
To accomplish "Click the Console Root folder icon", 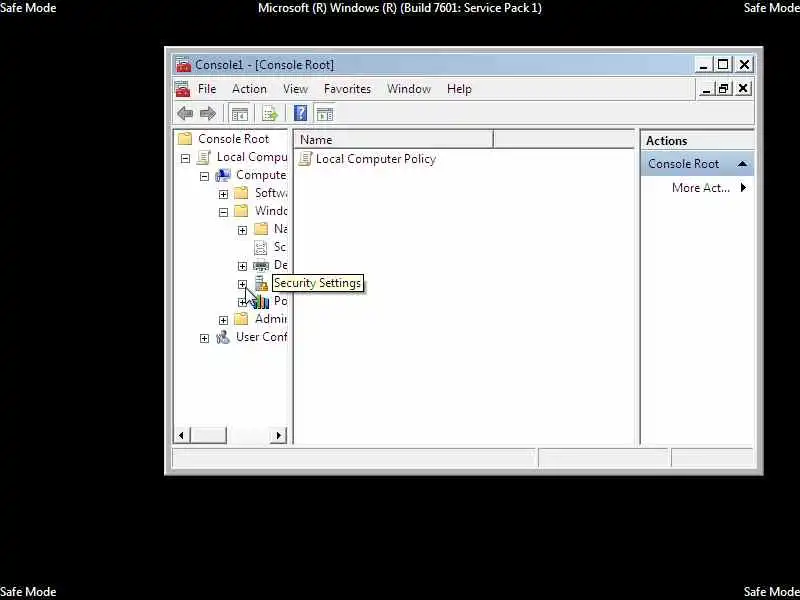I will [x=185, y=139].
